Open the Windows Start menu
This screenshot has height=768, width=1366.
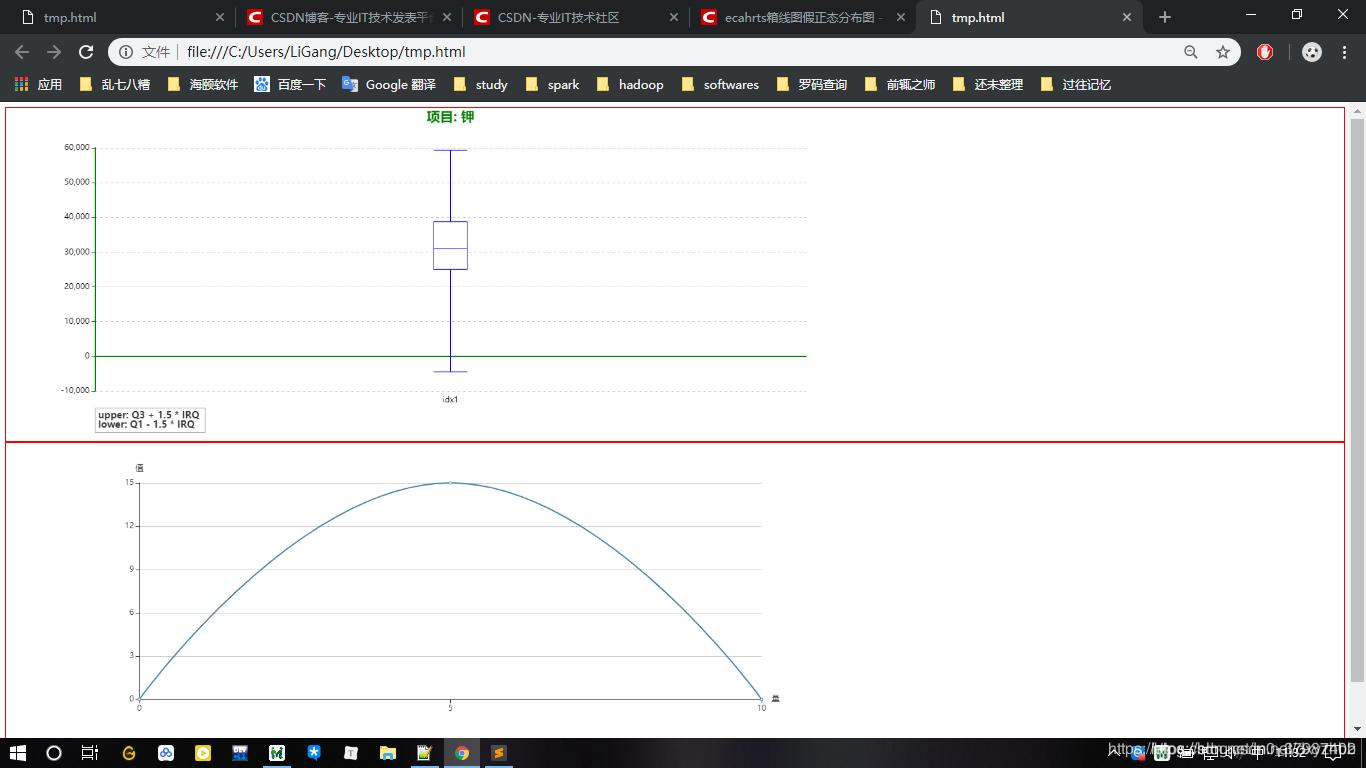(18, 753)
